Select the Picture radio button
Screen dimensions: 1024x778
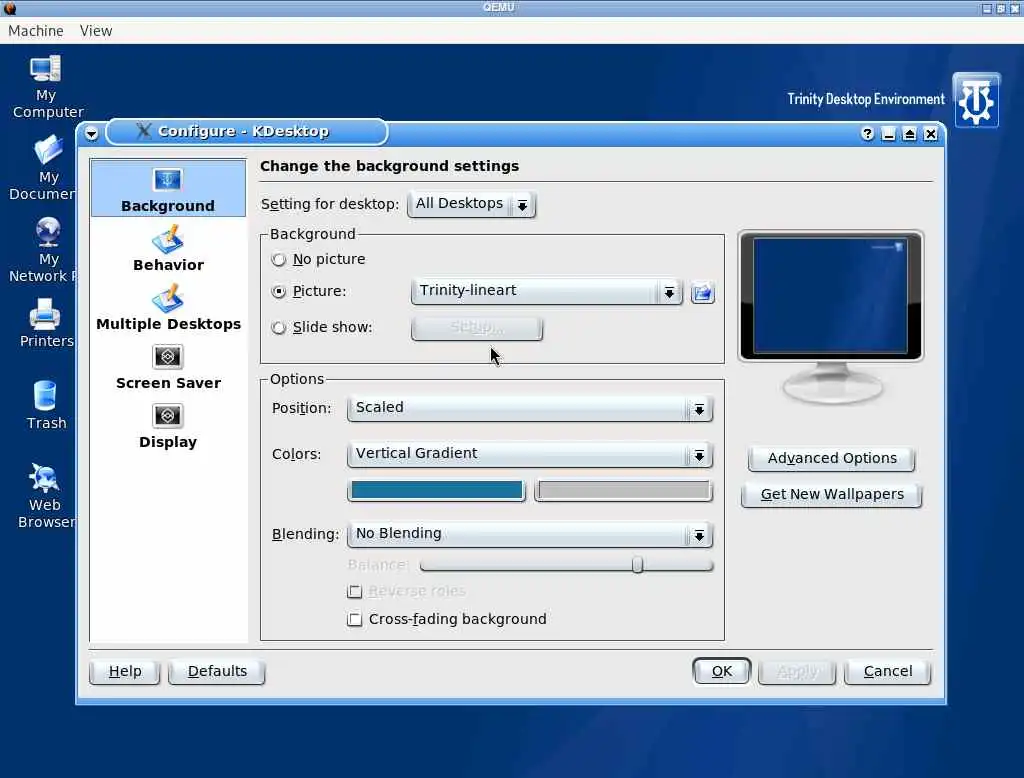tap(279, 291)
